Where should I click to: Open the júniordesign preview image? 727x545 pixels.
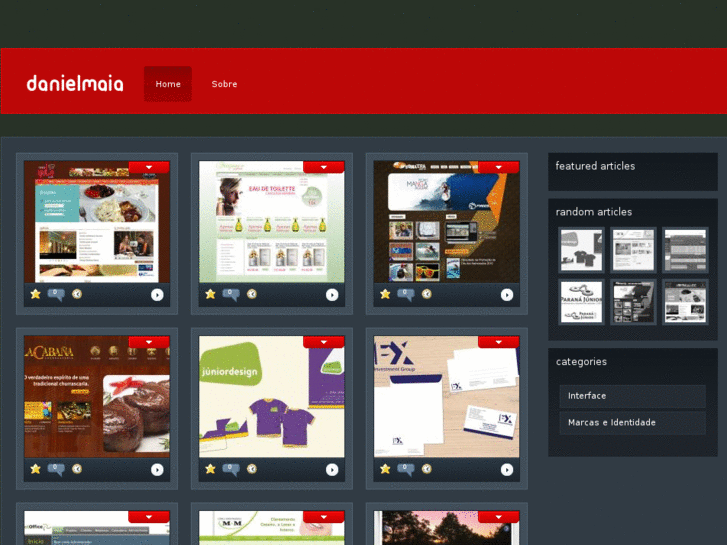(x=272, y=399)
